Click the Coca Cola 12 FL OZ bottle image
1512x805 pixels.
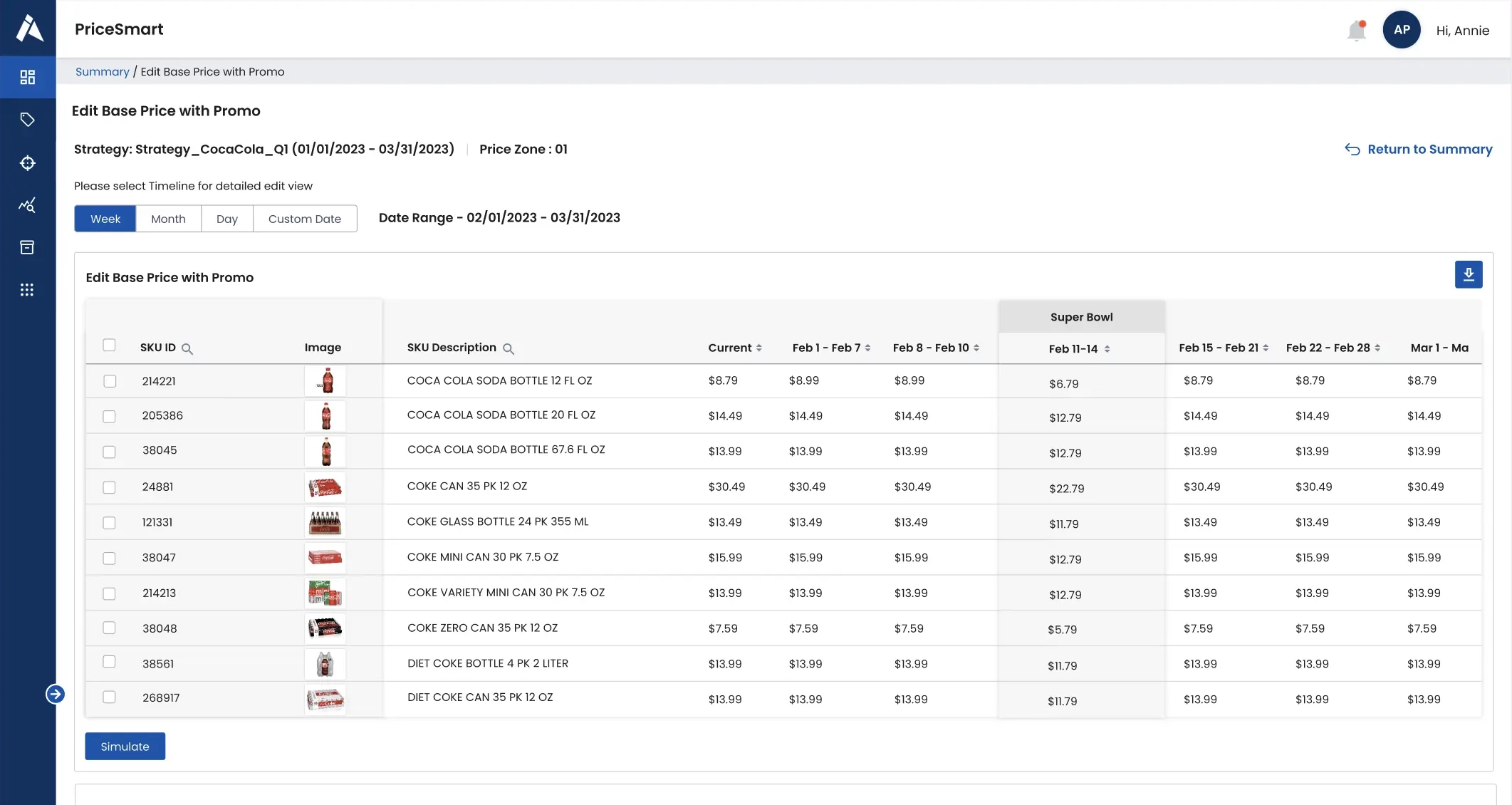point(325,381)
